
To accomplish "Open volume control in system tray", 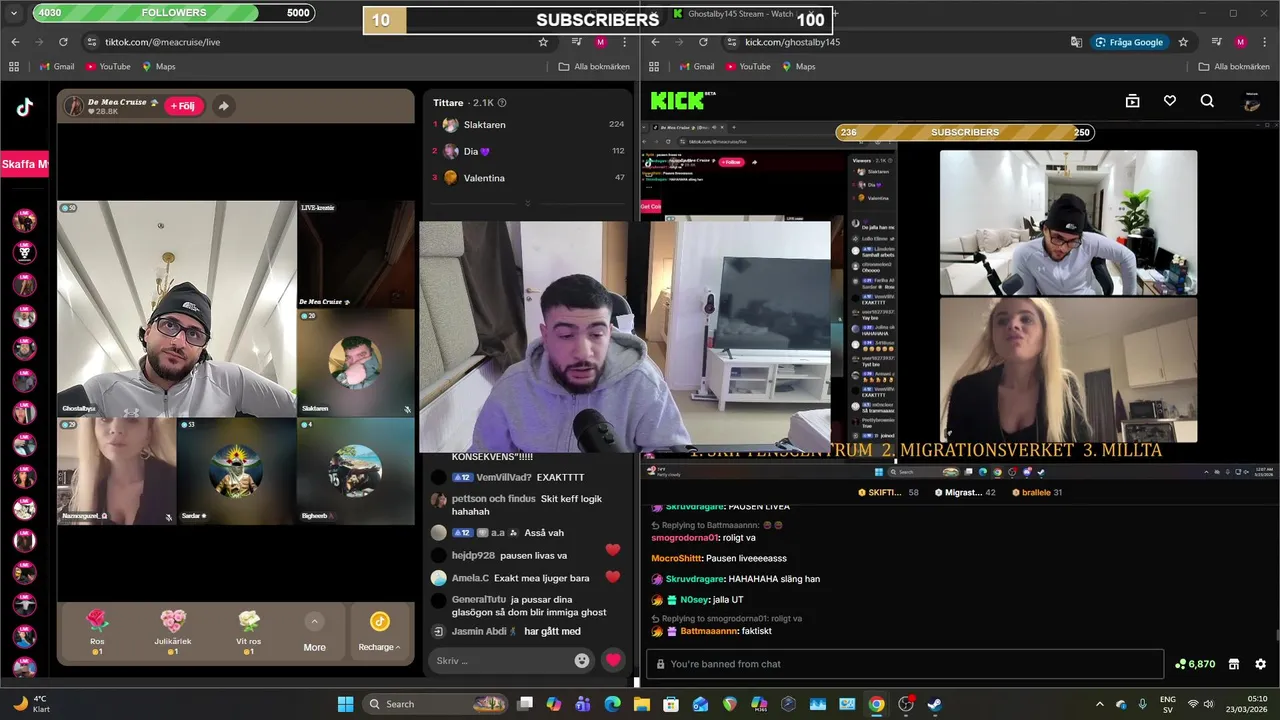I will pyautogui.click(x=1208, y=704).
